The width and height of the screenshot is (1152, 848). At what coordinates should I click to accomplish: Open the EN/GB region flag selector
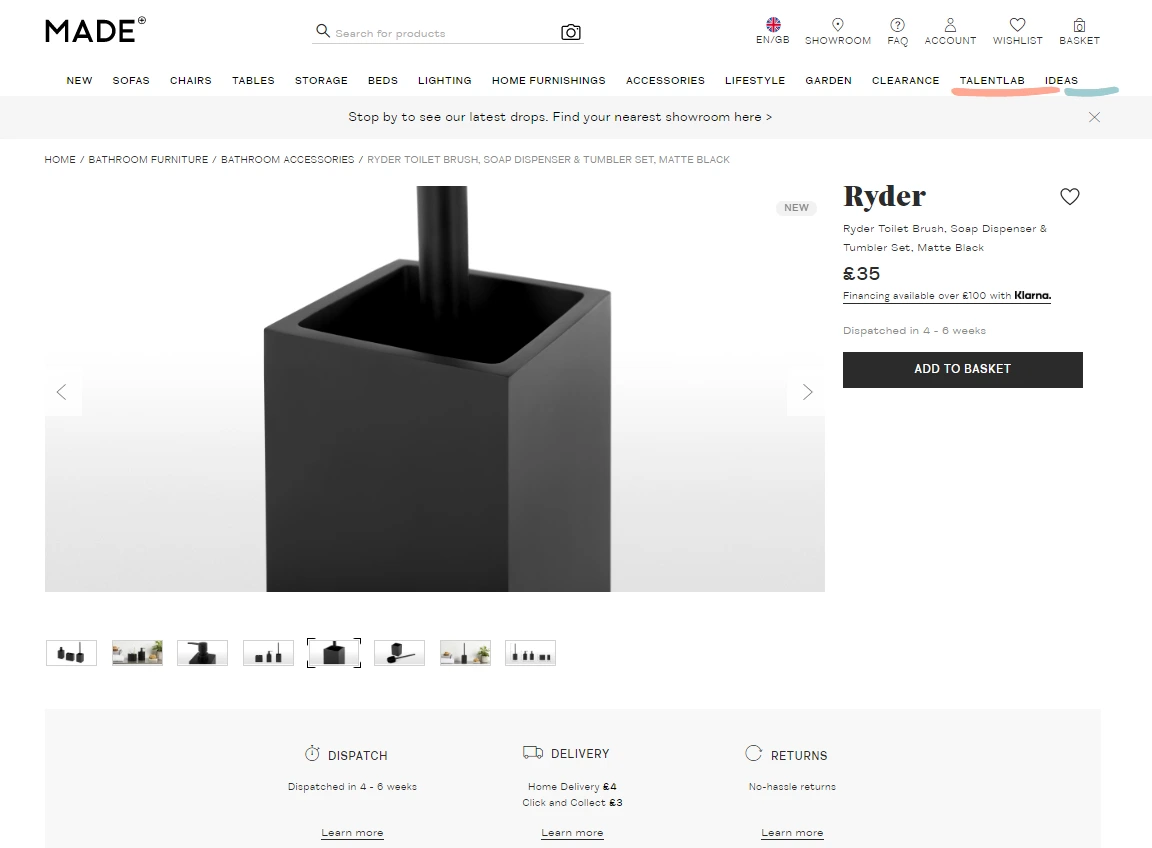coord(773,24)
